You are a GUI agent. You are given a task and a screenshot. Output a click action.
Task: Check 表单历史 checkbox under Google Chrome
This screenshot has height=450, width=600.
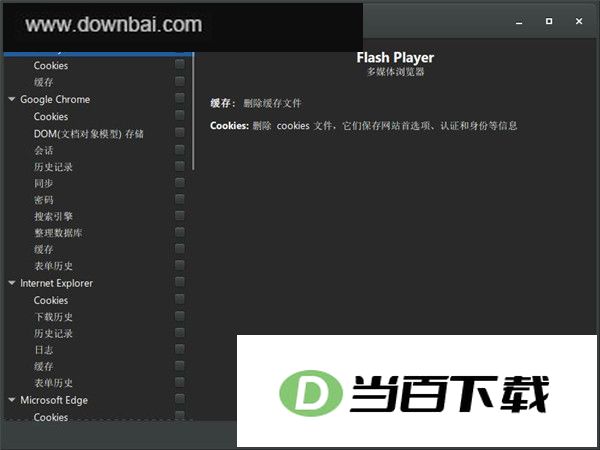click(x=179, y=265)
